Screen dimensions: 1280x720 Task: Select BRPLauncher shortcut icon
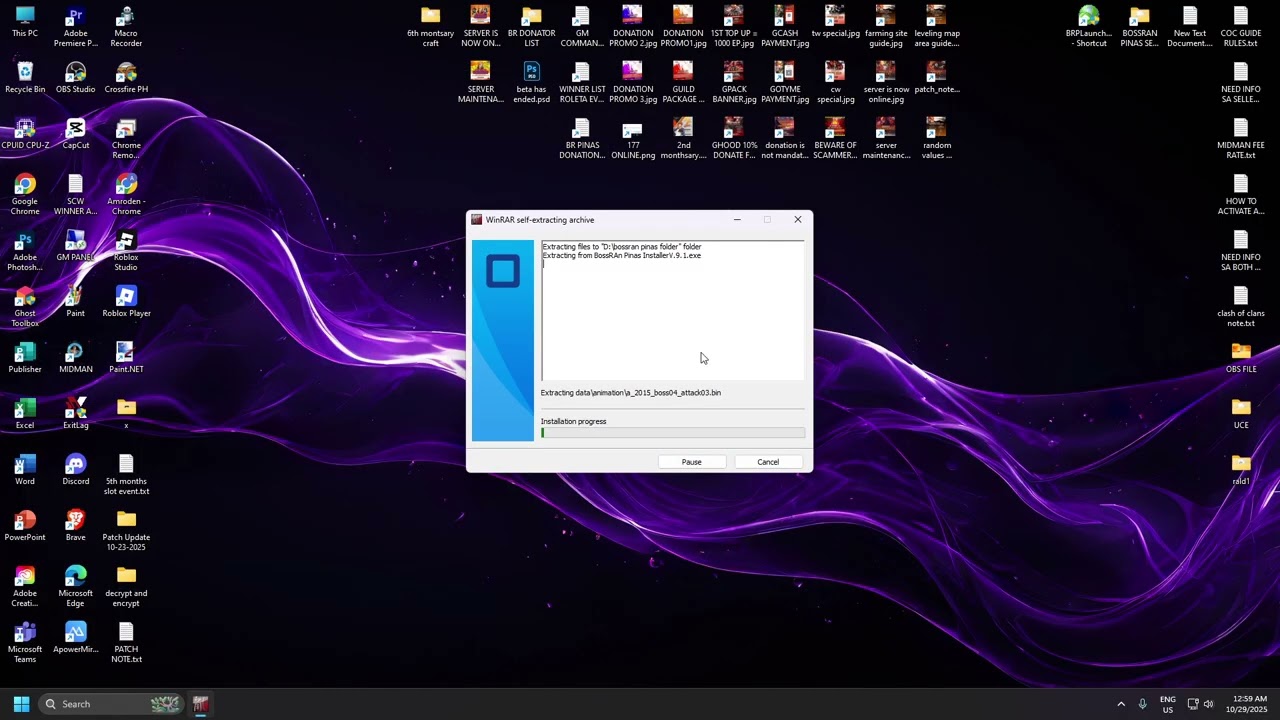[x=1089, y=27]
